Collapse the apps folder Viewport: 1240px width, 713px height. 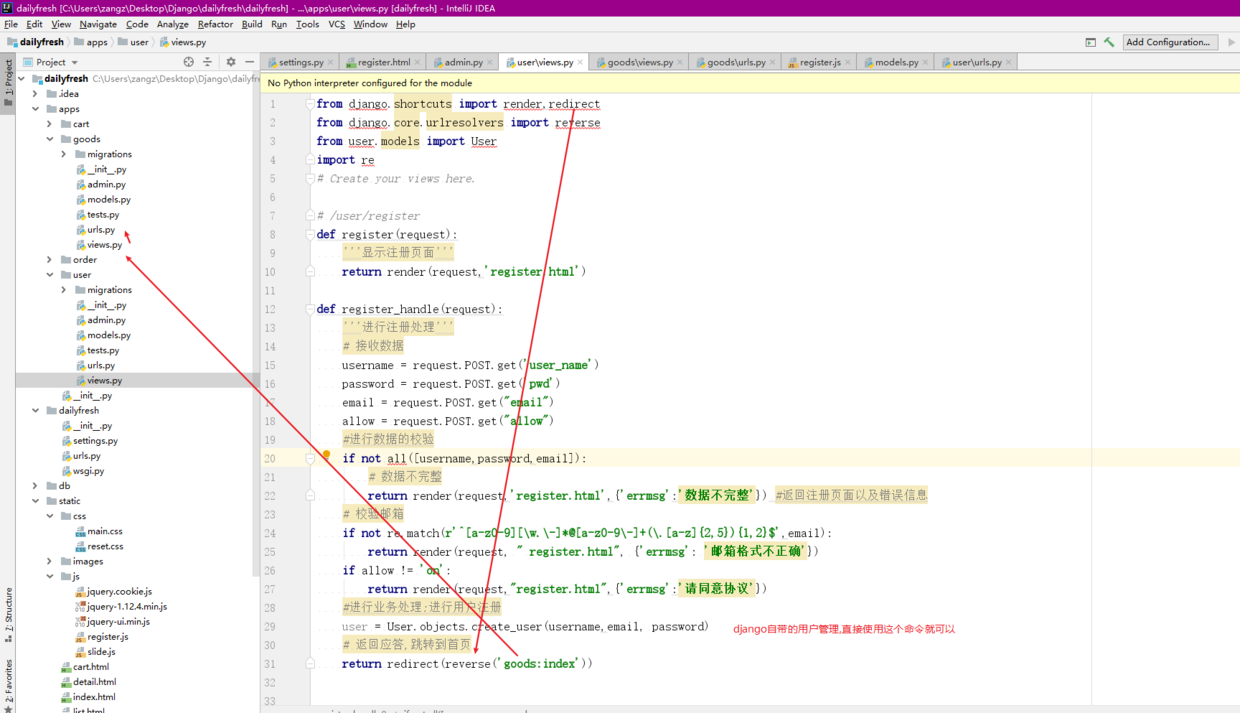(x=36, y=109)
